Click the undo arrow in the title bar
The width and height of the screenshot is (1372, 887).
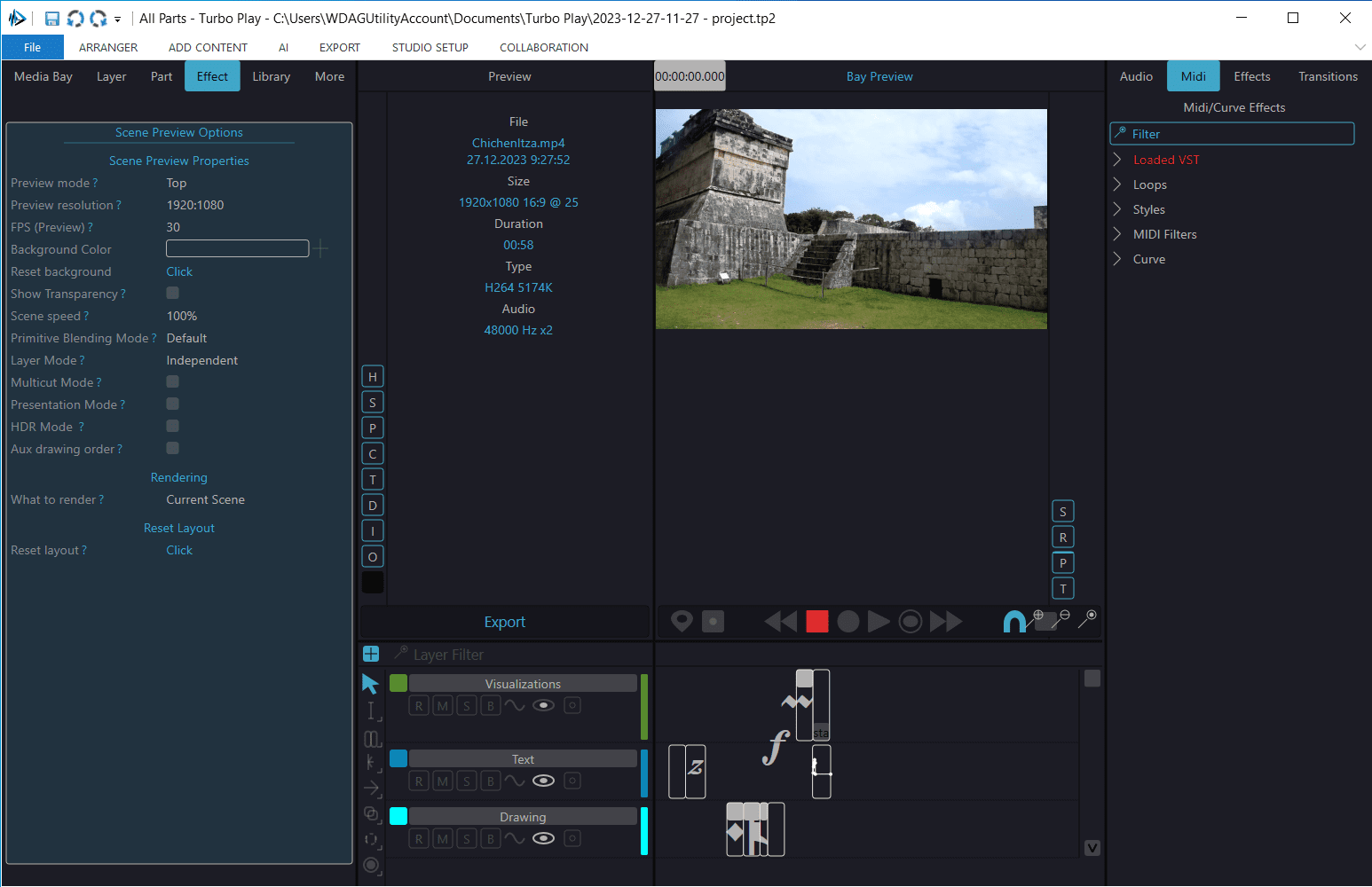pyautogui.click(x=75, y=18)
